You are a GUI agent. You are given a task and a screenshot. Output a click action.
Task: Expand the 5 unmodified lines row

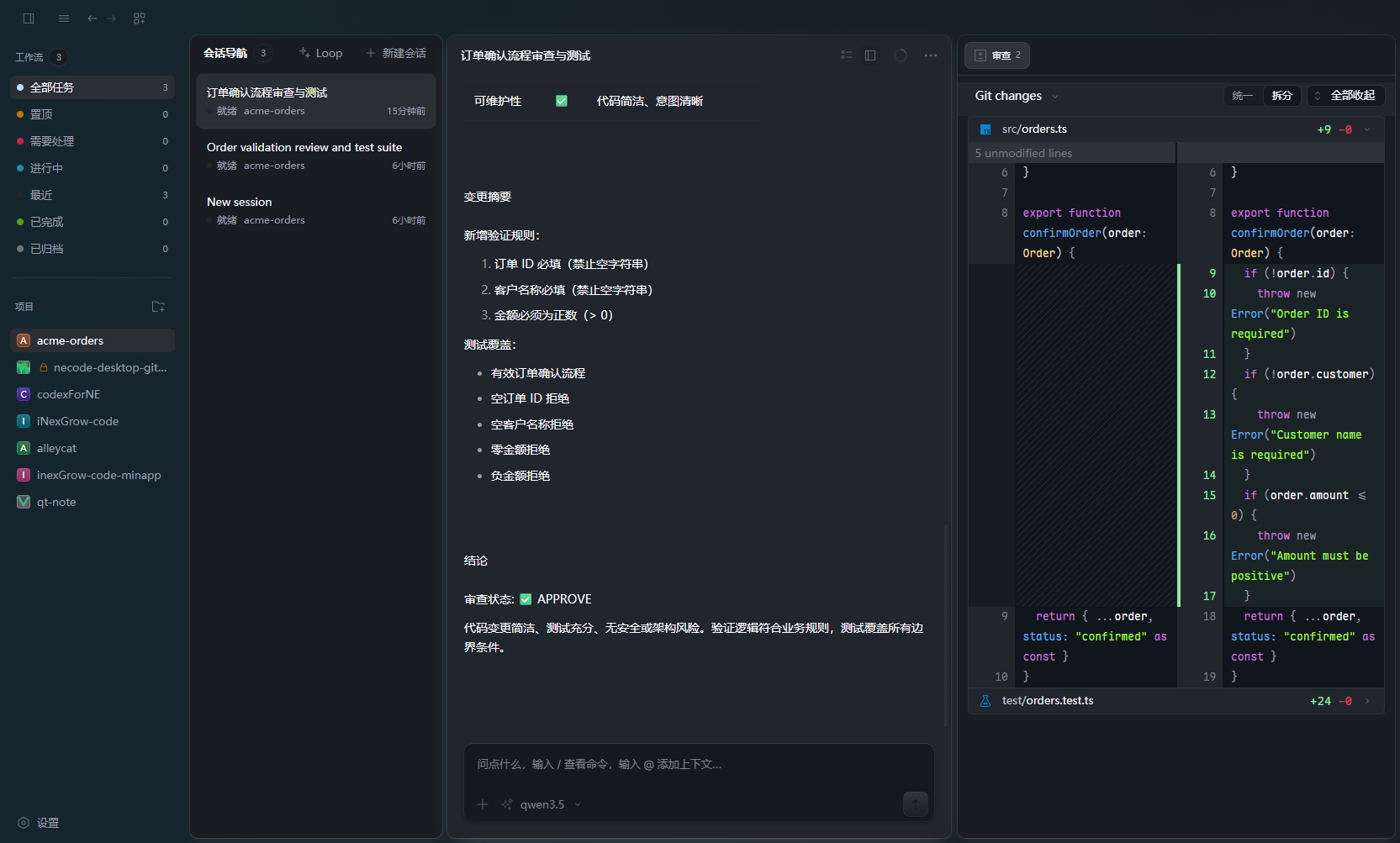pyautogui.click(x=1072, y=153)
